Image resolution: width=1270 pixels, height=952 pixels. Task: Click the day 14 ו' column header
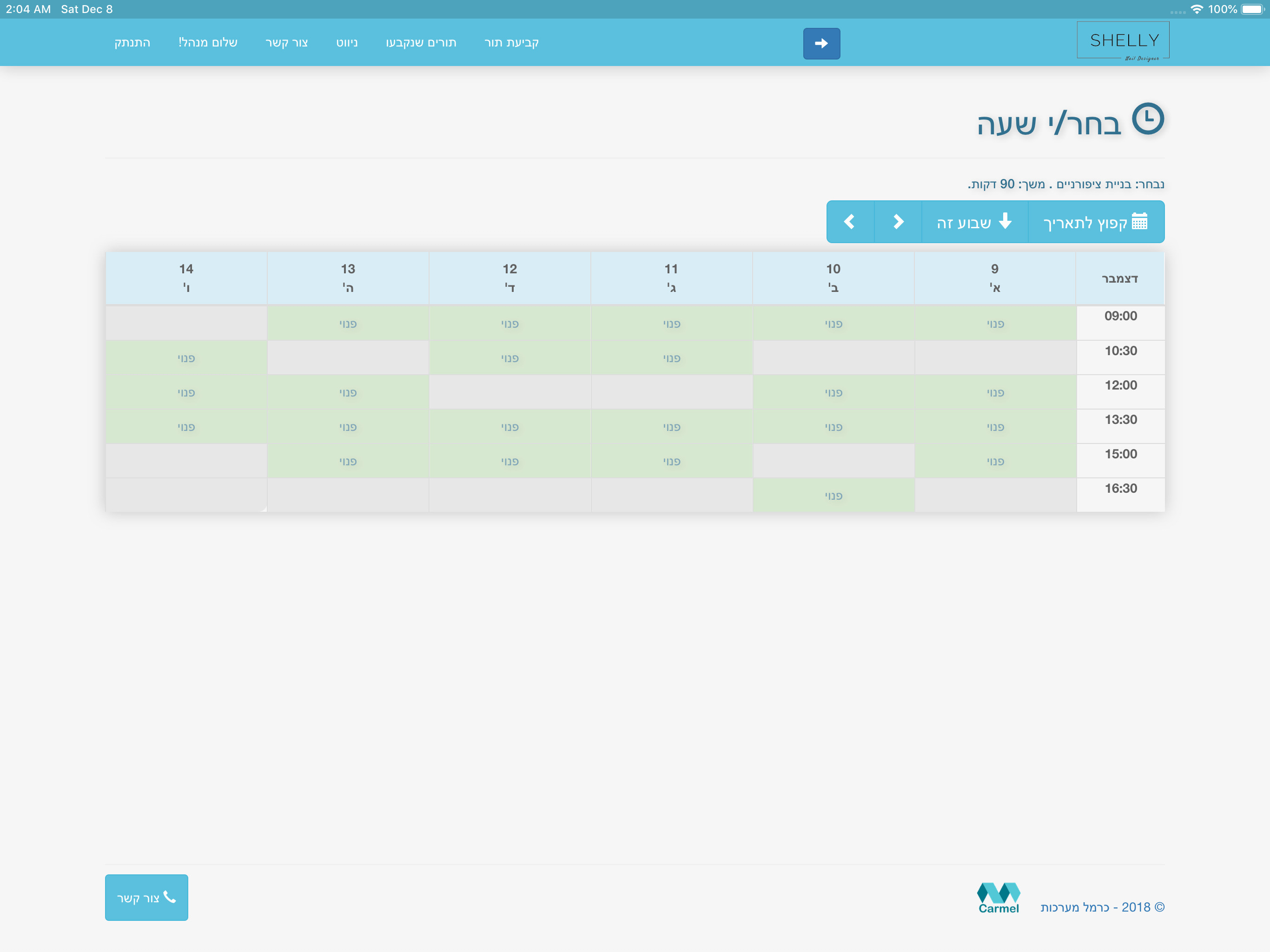point(186,278)
